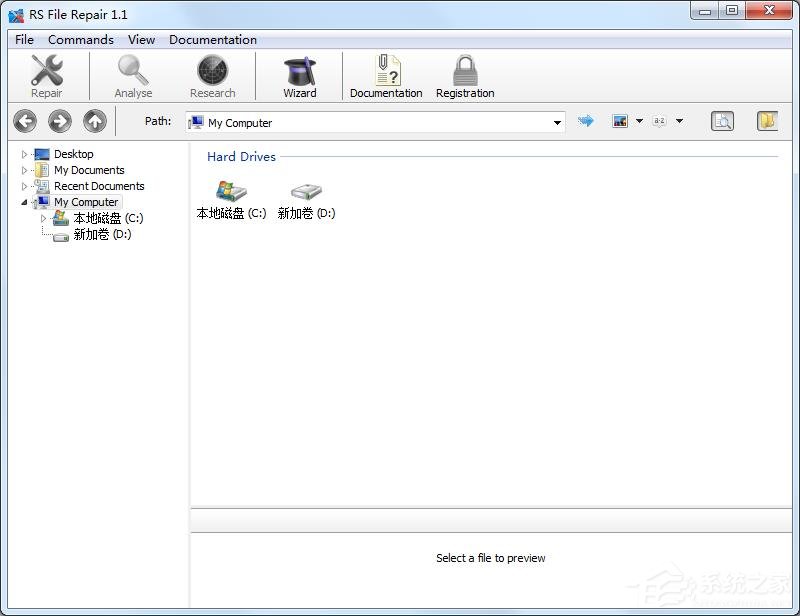Open the File menu

point(24,40)
